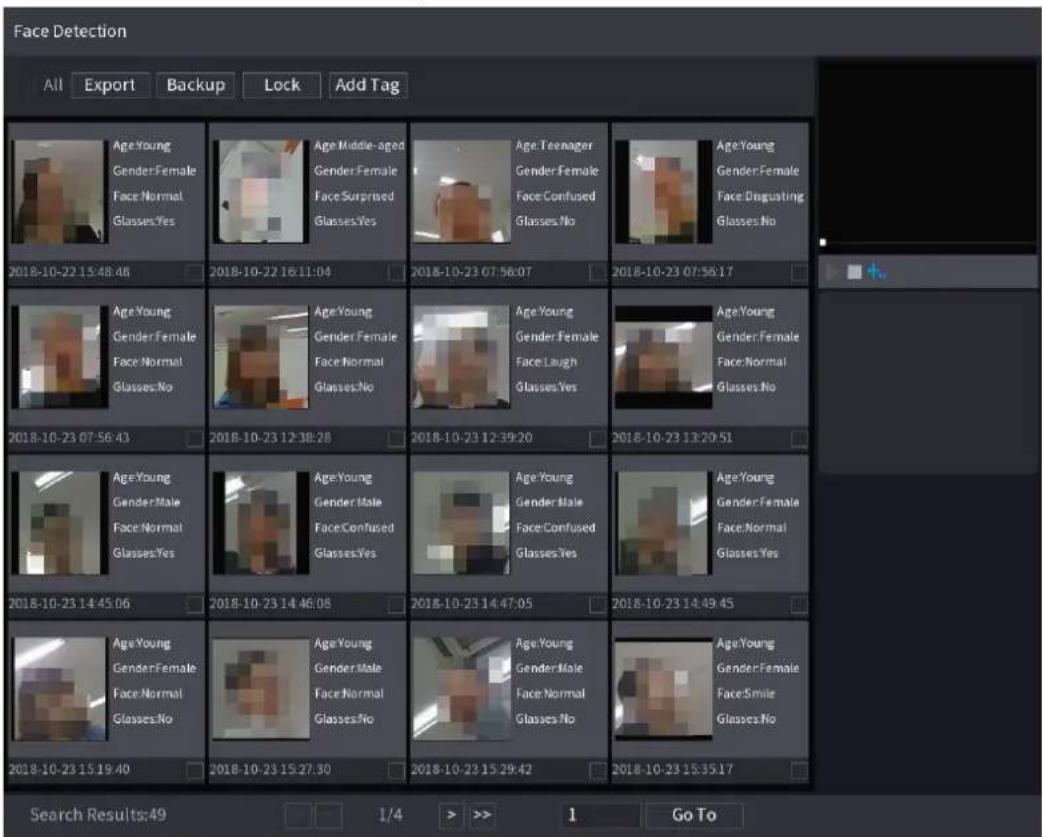This screenshot has height=837, width=1042.
Task: Click the '2018-10-22 16:11:04' timestamp
Action: [x=270, y=272]
